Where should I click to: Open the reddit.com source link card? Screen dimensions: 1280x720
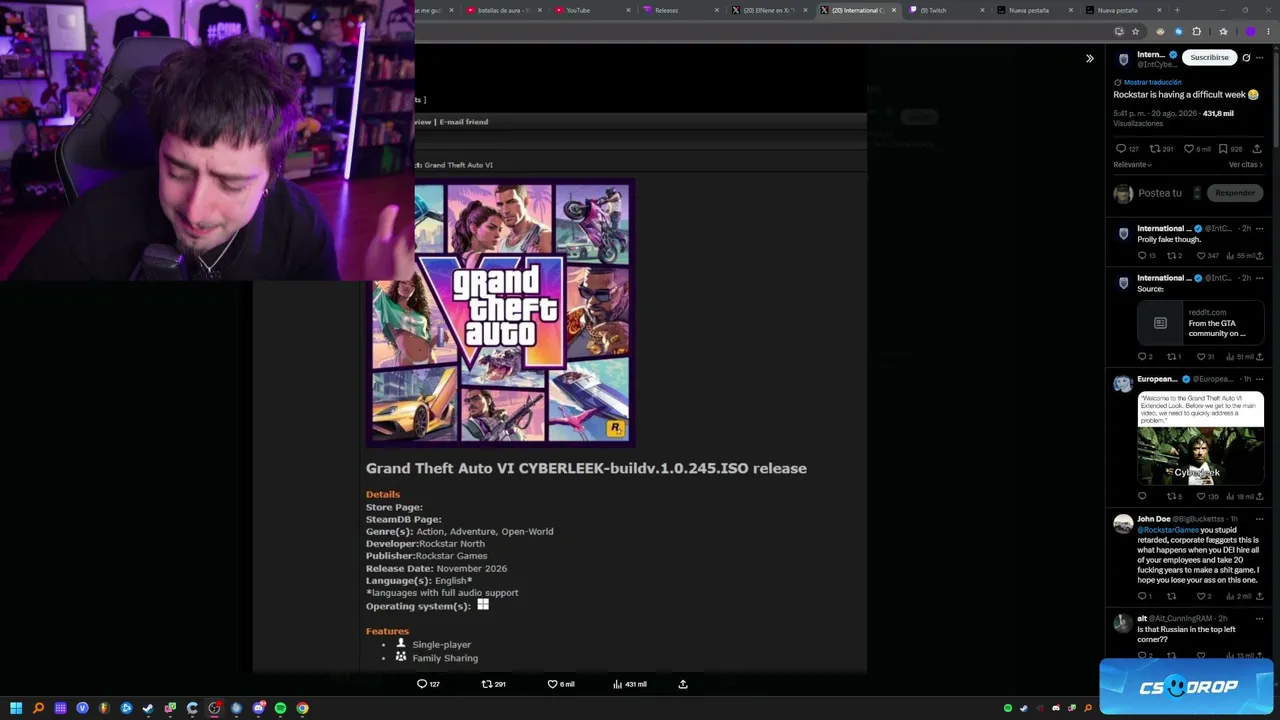[x=1200, y=323]
